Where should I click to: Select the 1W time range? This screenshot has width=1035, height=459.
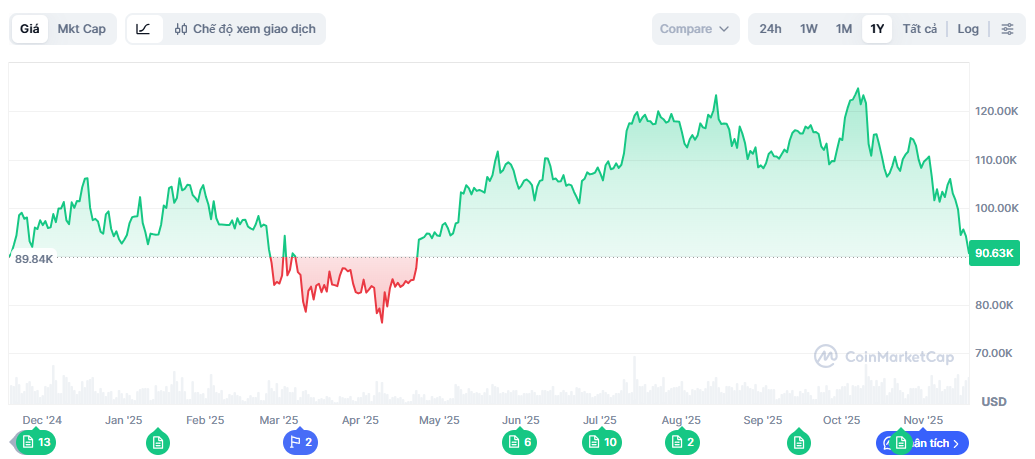pos(809,29)
